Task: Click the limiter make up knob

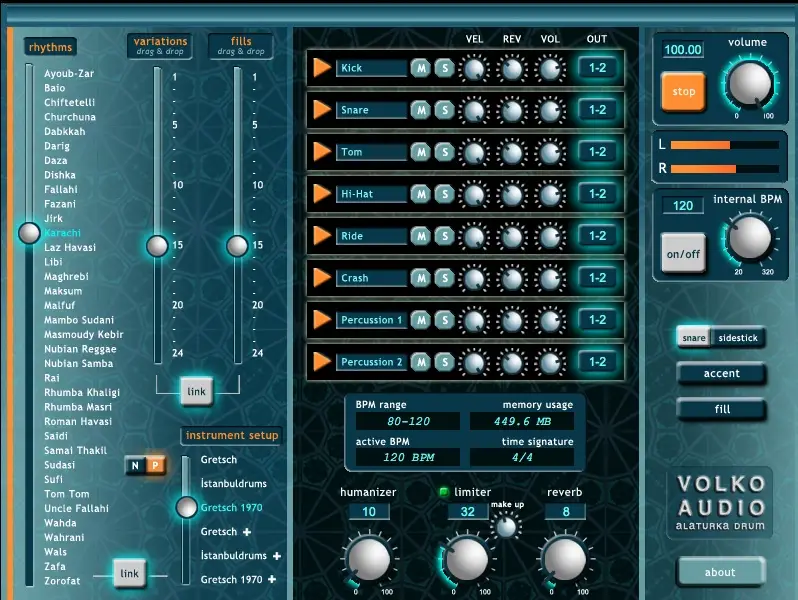Action: click(x=506, y=527)
